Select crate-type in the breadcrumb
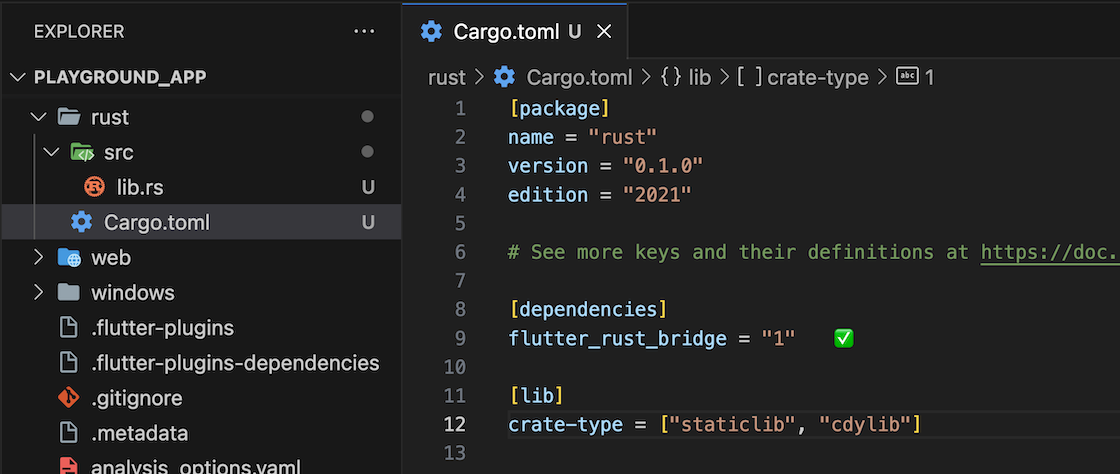Image resolution: width=1120 pixels, height=474 pixels. (817, 77)
